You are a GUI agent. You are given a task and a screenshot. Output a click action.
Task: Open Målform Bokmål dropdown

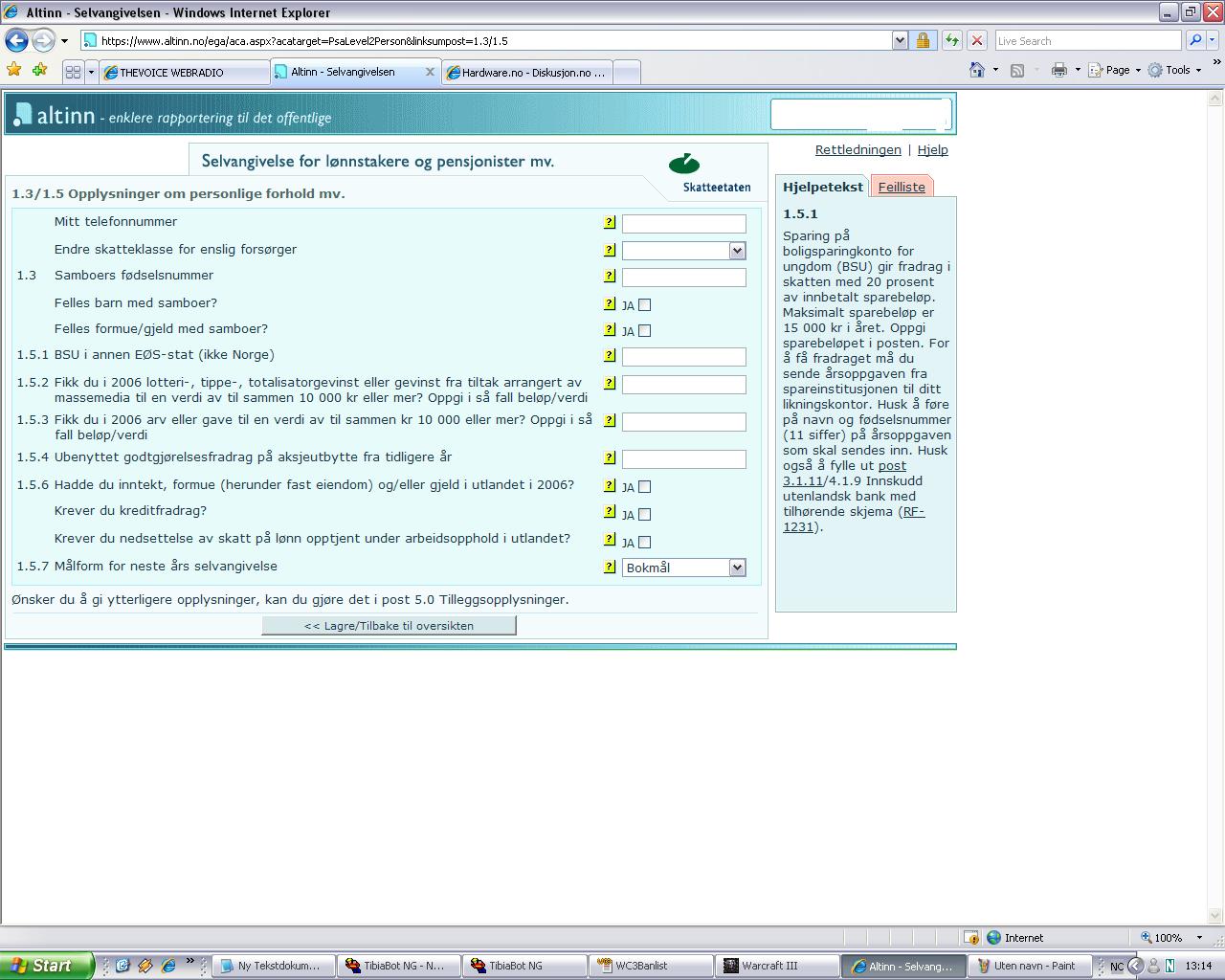tap(736, 568)
